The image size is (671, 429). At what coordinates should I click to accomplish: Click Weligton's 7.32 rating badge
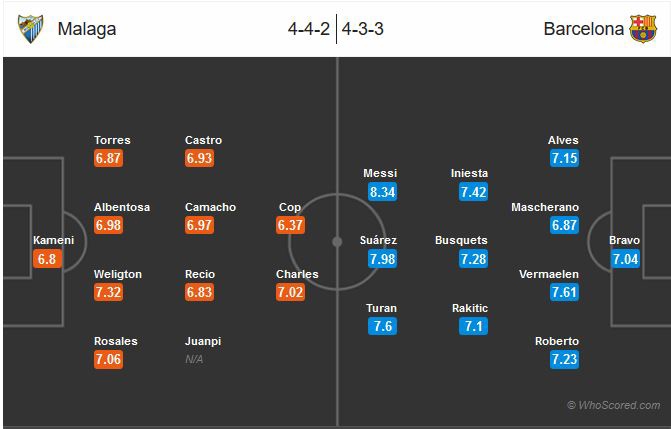(x=108, y=292)
